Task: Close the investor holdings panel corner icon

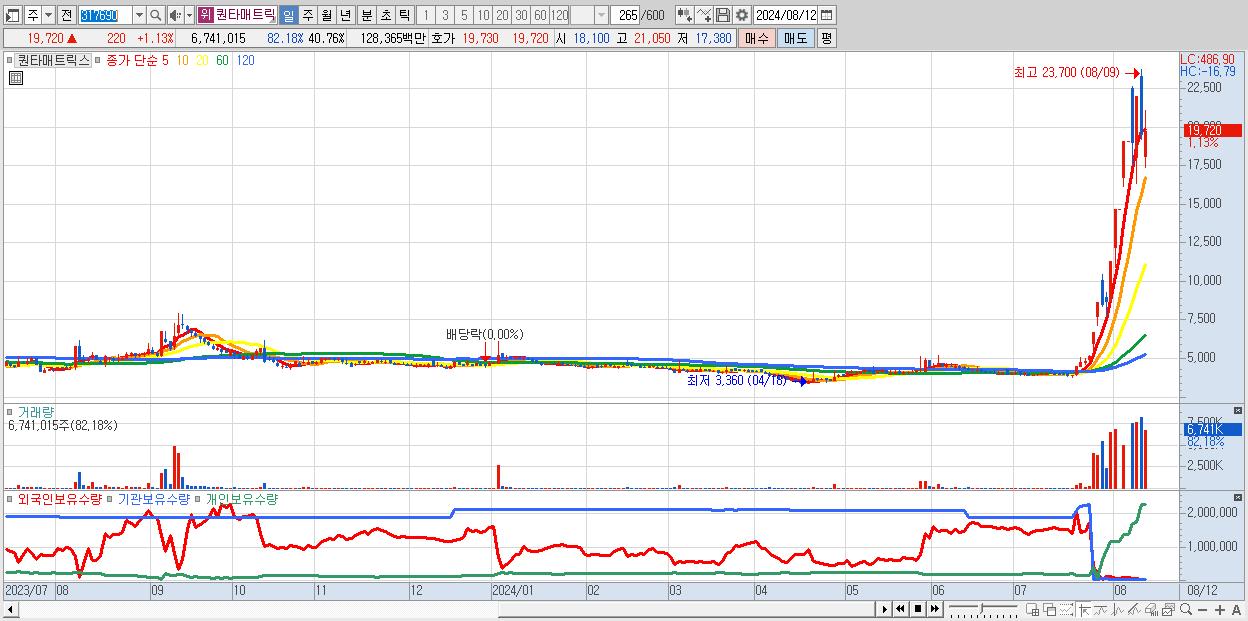Action: pyautogui.click(x=1238, y=498)
